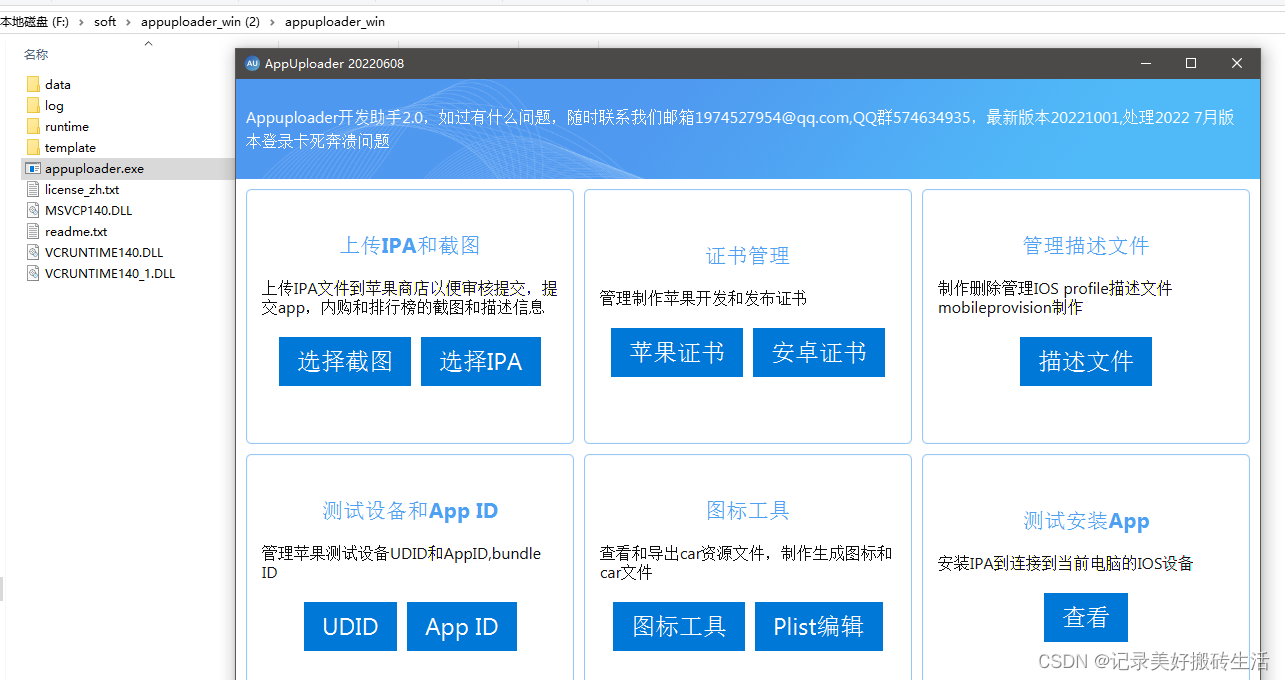Open 苹果证书 certificate management
This screenshot has width=1285, height=680.
pos(677,352)
